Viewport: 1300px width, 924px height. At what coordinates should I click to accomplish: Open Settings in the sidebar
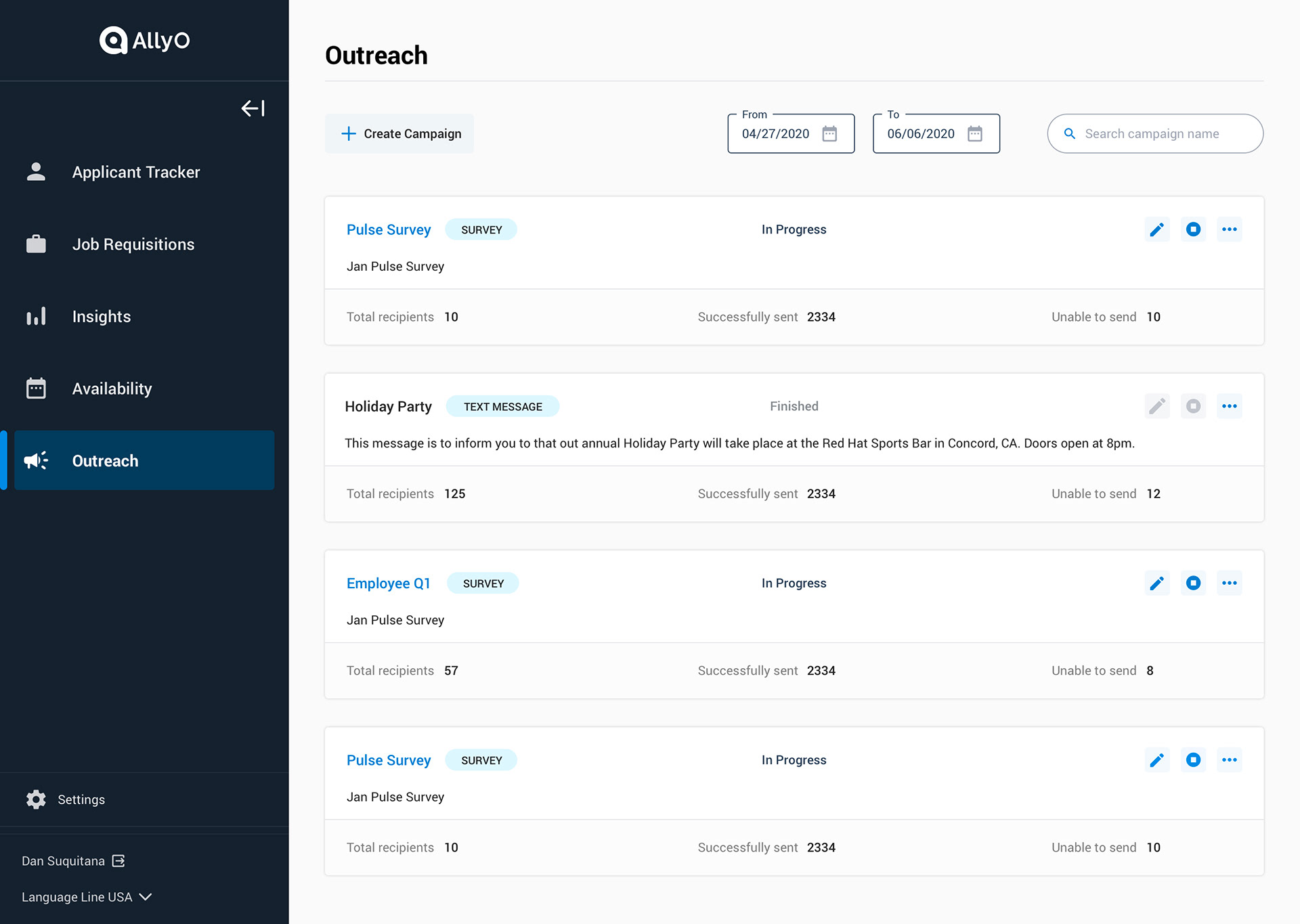coord(81,799)
